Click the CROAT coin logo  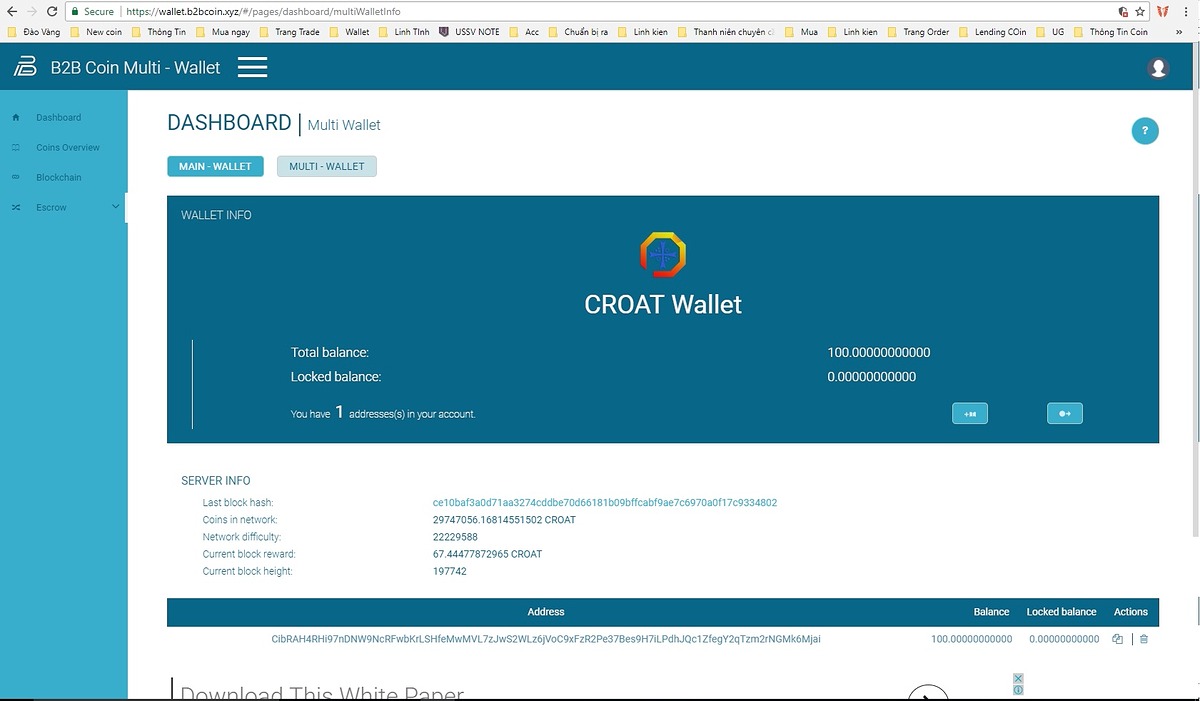point(663,254)
